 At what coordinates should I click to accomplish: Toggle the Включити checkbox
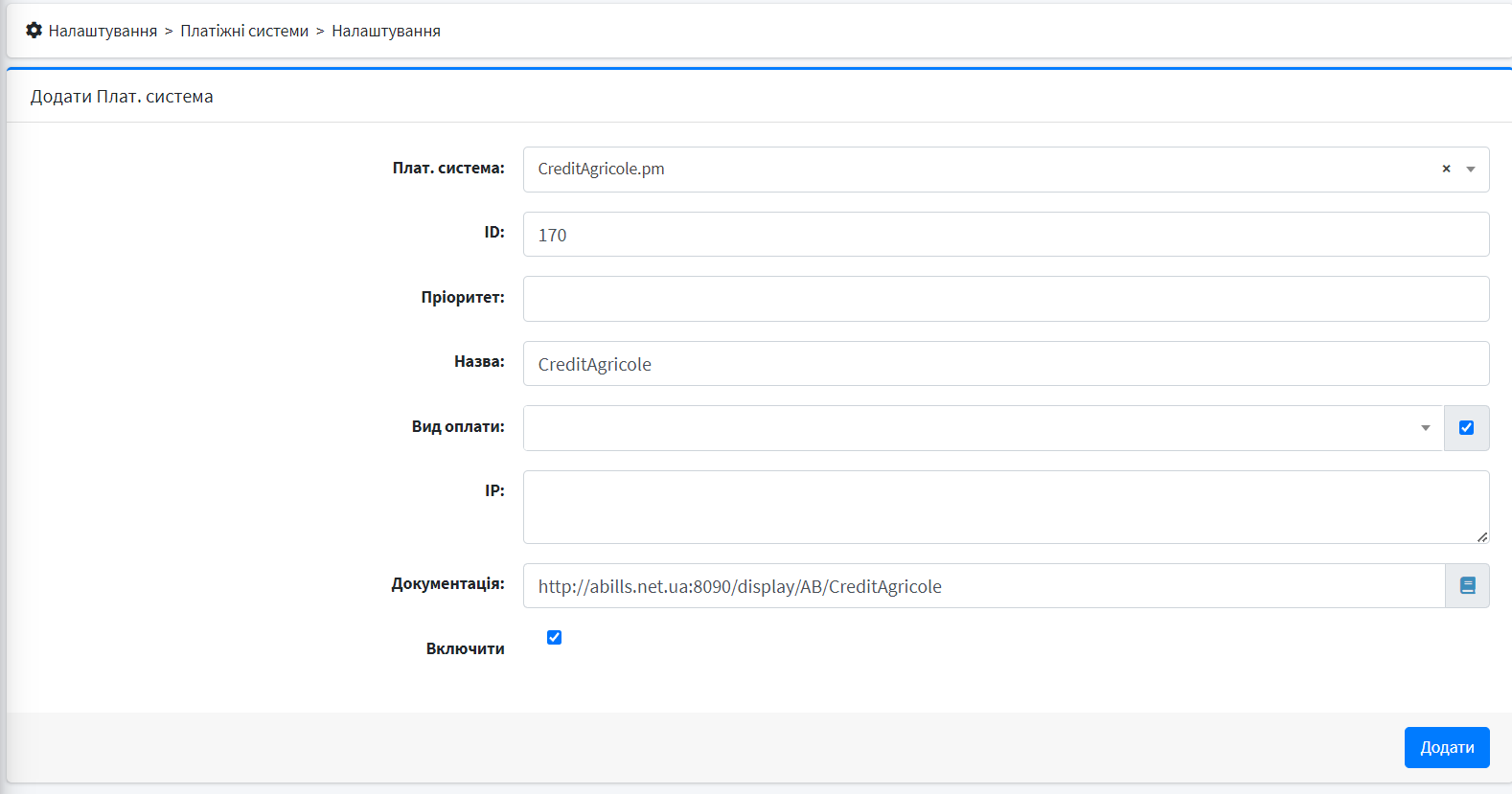coord(554,637)
